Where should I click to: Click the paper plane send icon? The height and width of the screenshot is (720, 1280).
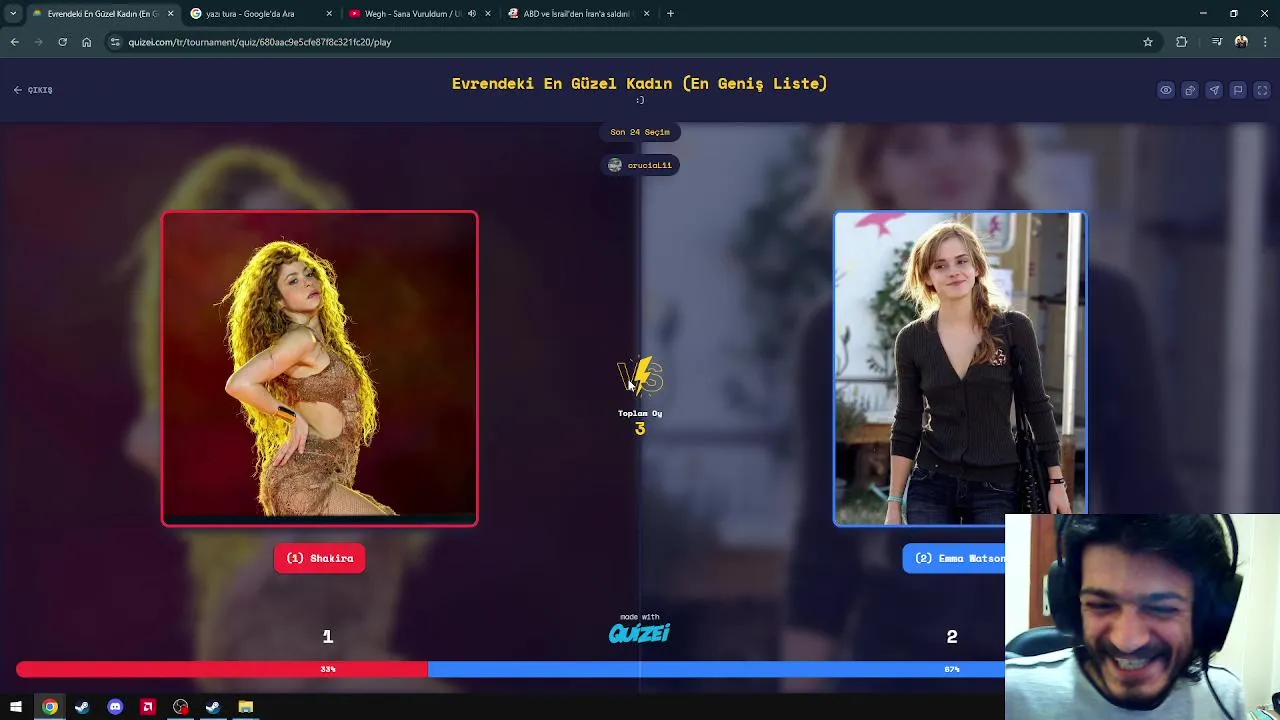pos(1214,90)
